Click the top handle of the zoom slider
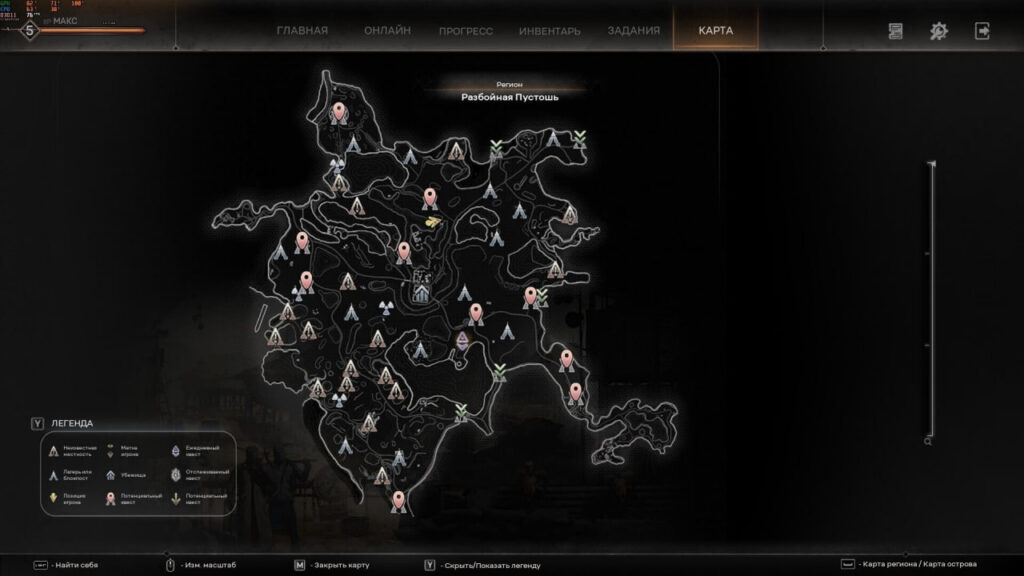Image resolution: width=1024 pixels, height=576 pixels. coord(931,163)
